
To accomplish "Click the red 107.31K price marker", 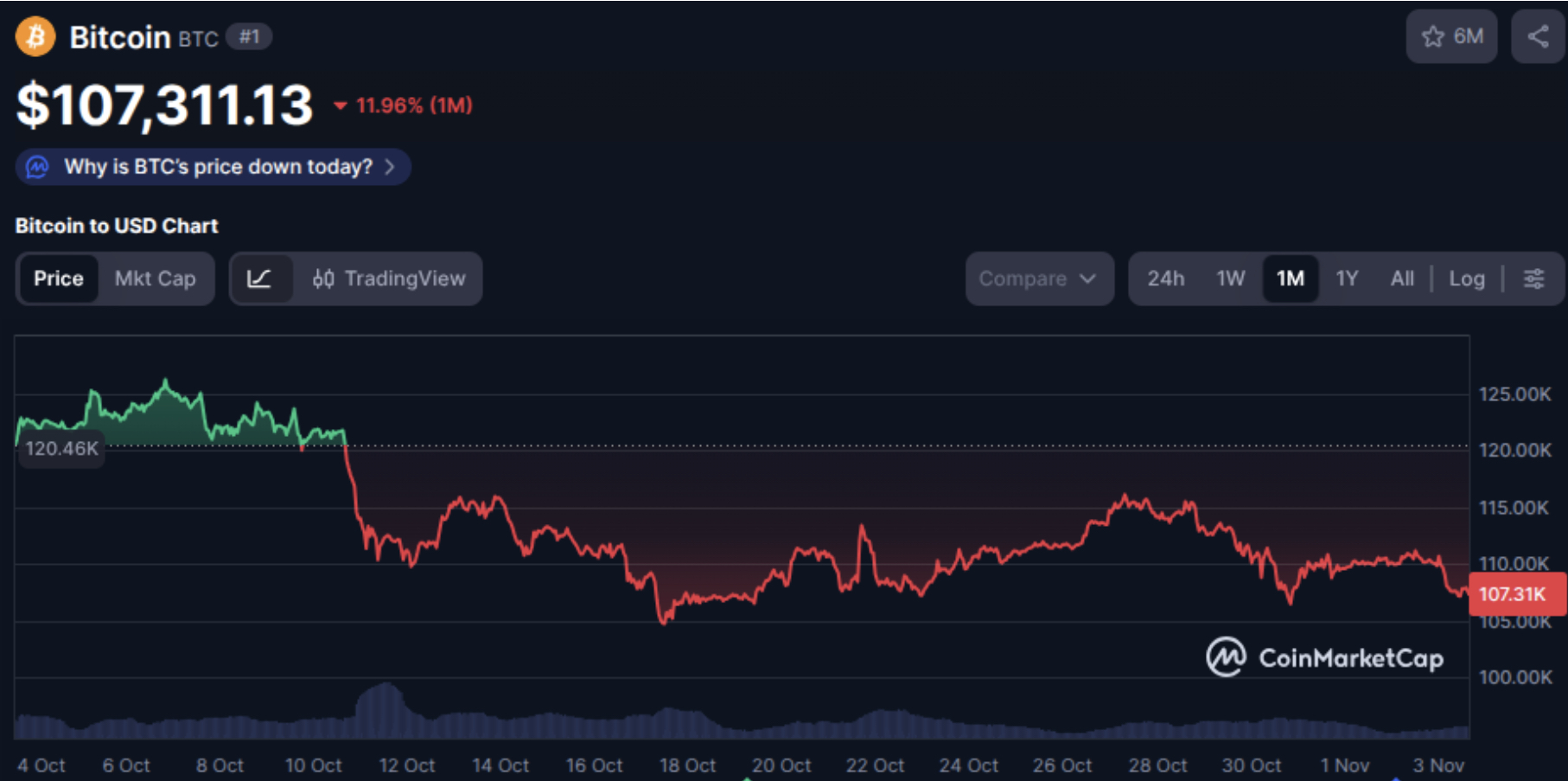I will click(1518, 593).
